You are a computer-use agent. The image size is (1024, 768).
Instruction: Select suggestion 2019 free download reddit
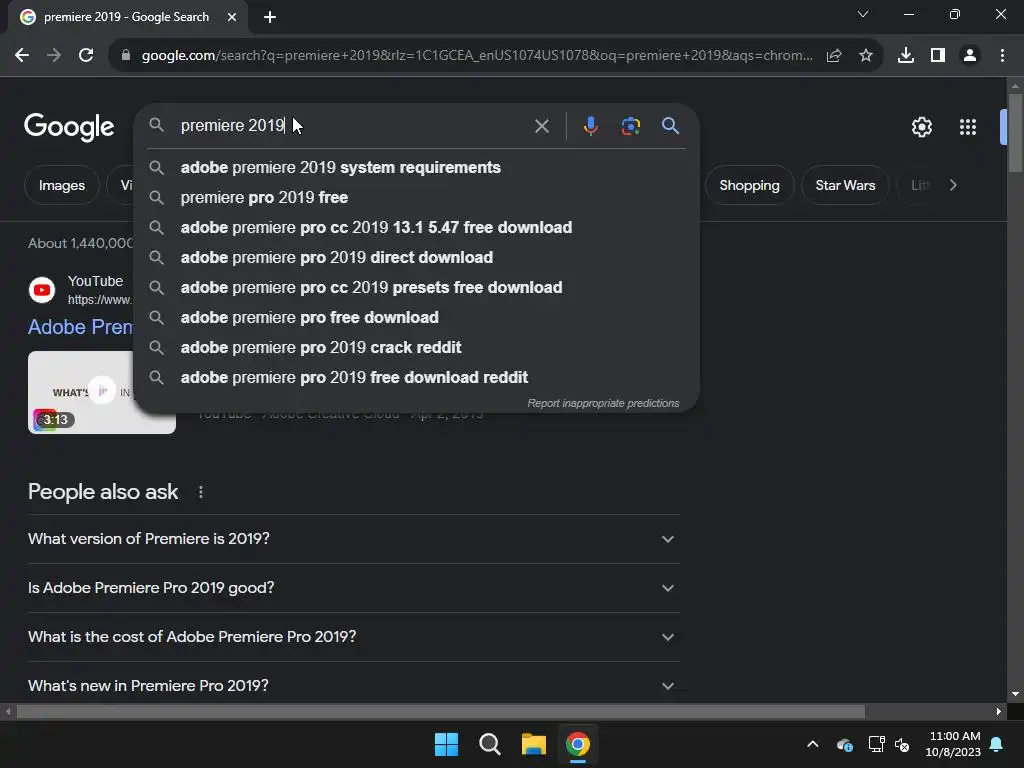(x=416, y=377)
